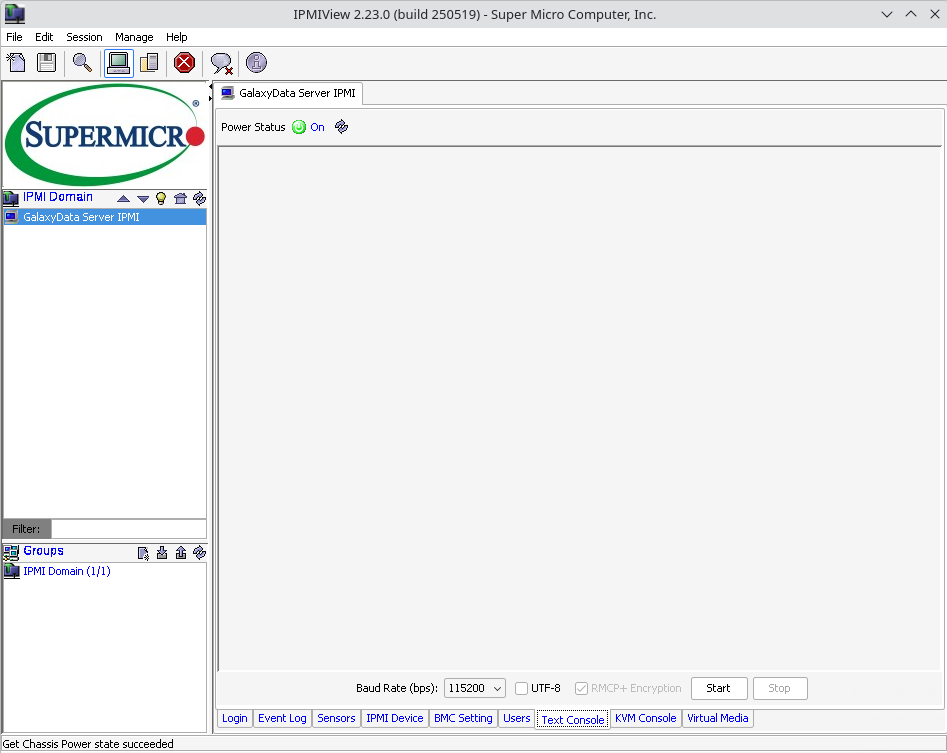The image size is (947, 753).
Task: Click the refresh icon in Groups header
Action: [199, 553]
